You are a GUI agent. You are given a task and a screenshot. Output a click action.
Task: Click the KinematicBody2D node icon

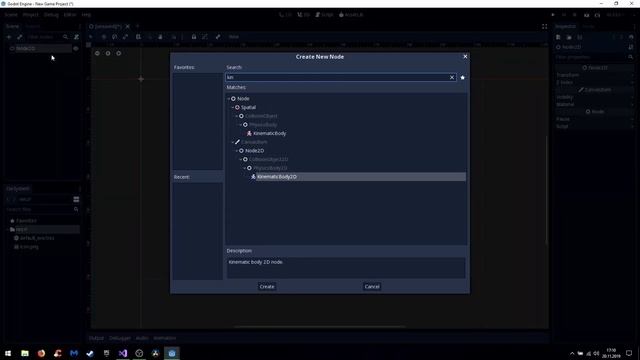[x=253, y=177]
